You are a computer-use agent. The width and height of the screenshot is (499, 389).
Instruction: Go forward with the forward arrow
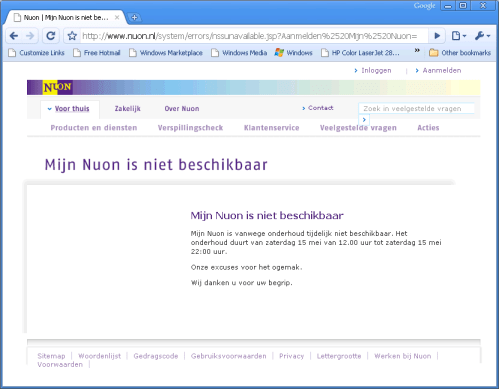pyautogui.click(x=30, y=36)
